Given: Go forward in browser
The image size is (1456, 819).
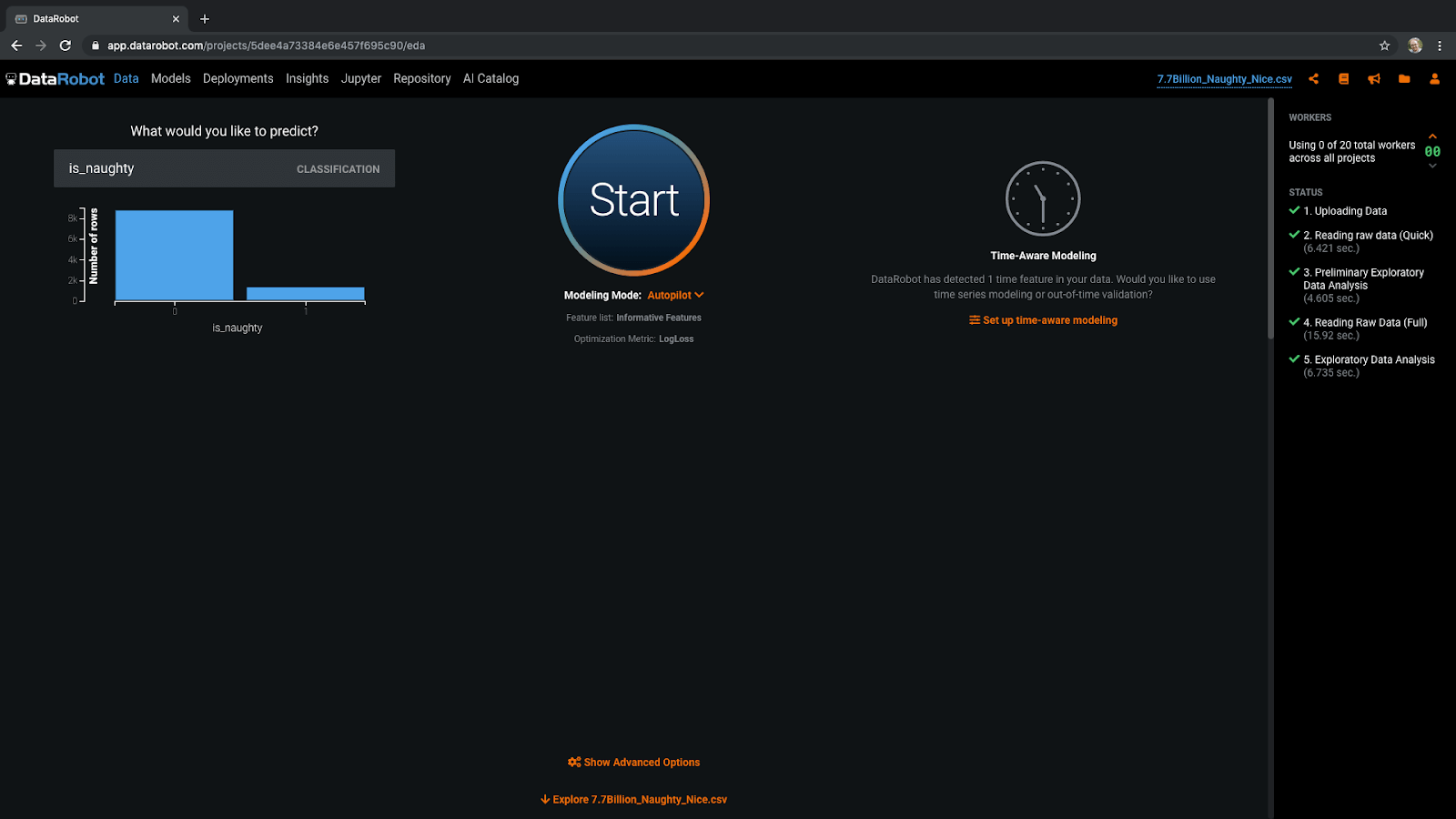Looking at the screenshot, I should pos(41,45).
